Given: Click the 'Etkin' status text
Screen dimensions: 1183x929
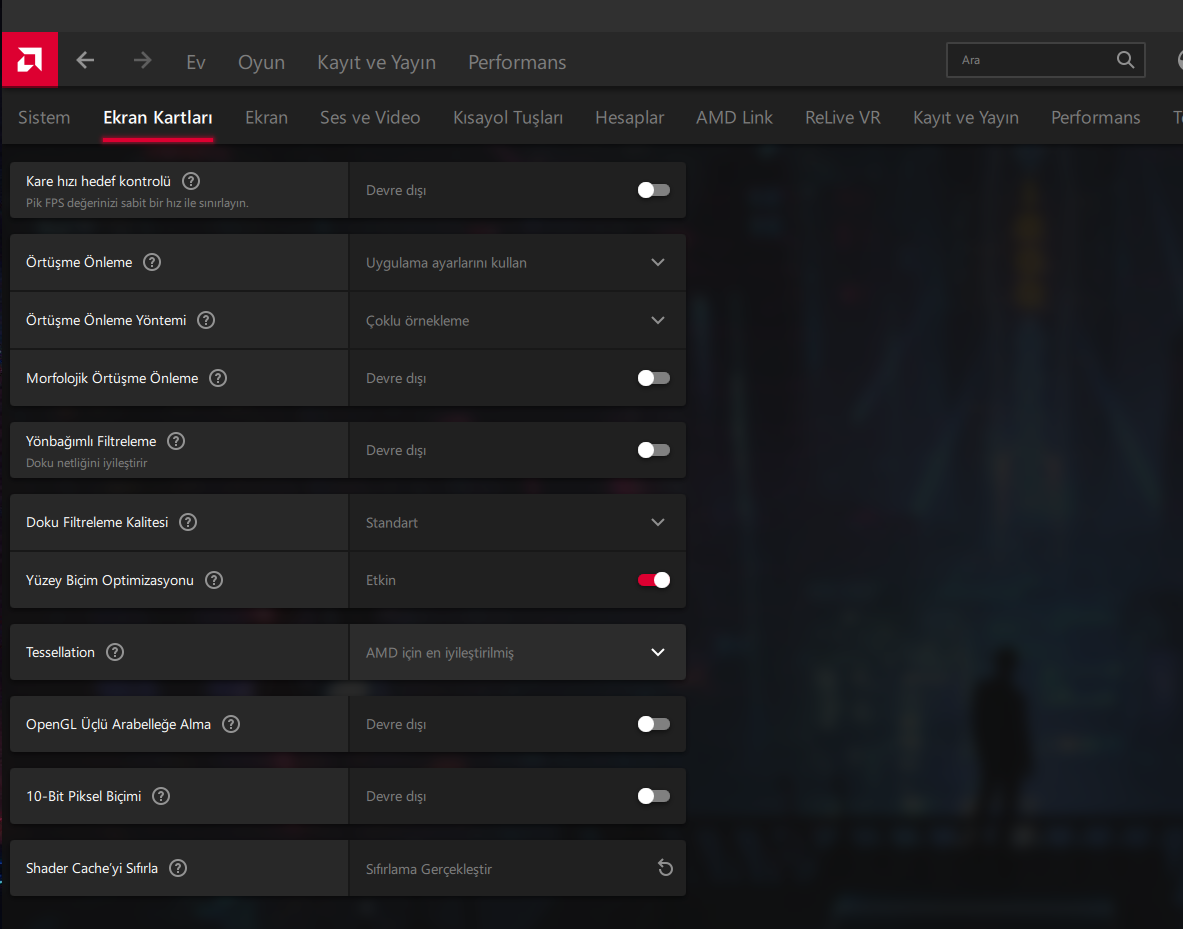Looking at the screenshot, I should [381, 580].
